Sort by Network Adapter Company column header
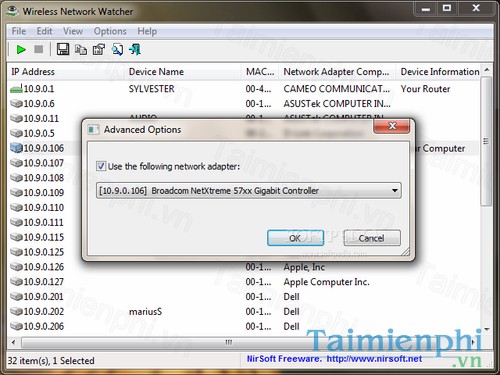The image size is (500, 375). coord(338,72)
